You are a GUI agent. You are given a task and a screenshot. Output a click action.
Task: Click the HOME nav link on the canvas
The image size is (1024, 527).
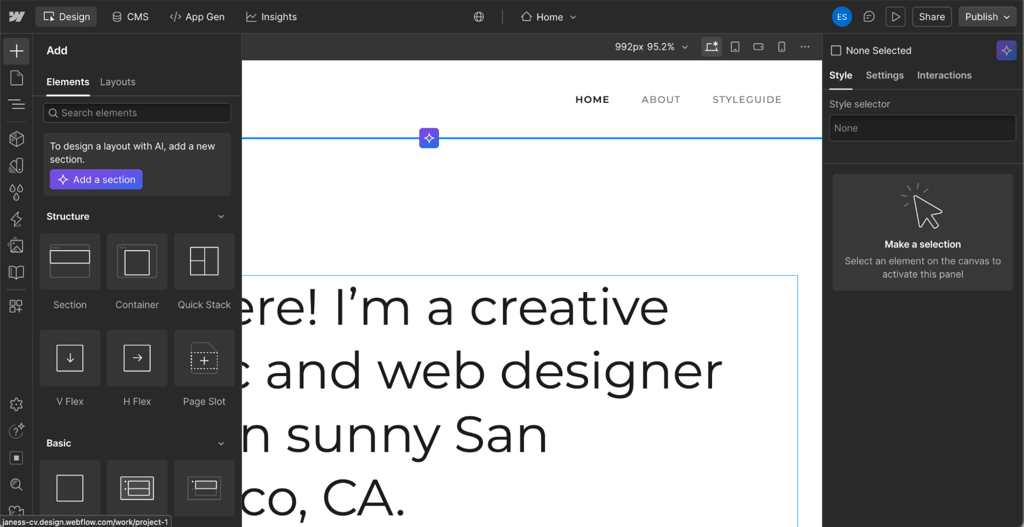592,100
